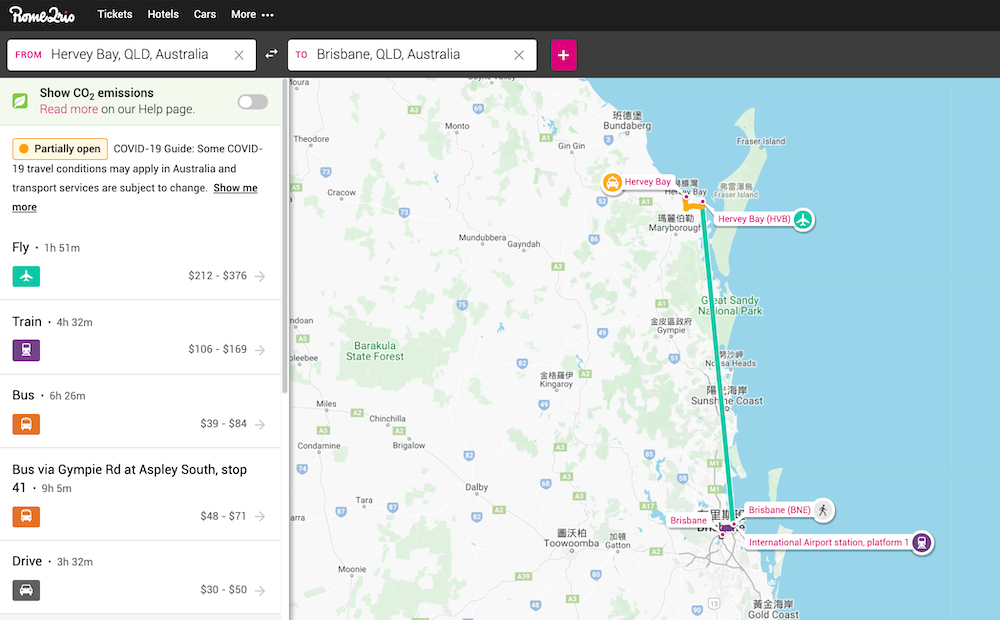This screenshot has width=1000, height=620.
Task: Click the FROM origin input field
Action: 131,55
